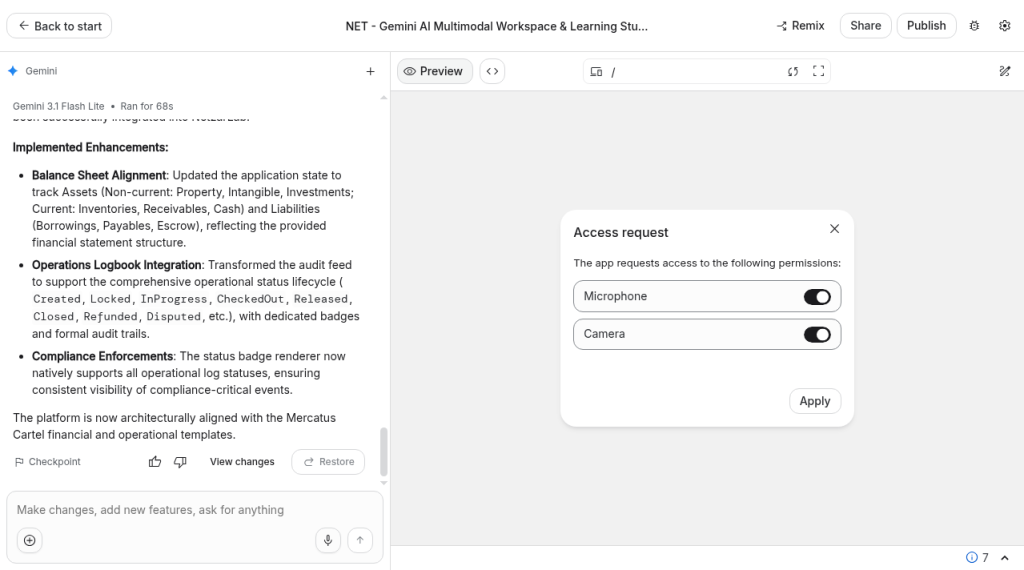Turn off Camera permission toggle
The image size is (1024, 570).
pos(817,334)
